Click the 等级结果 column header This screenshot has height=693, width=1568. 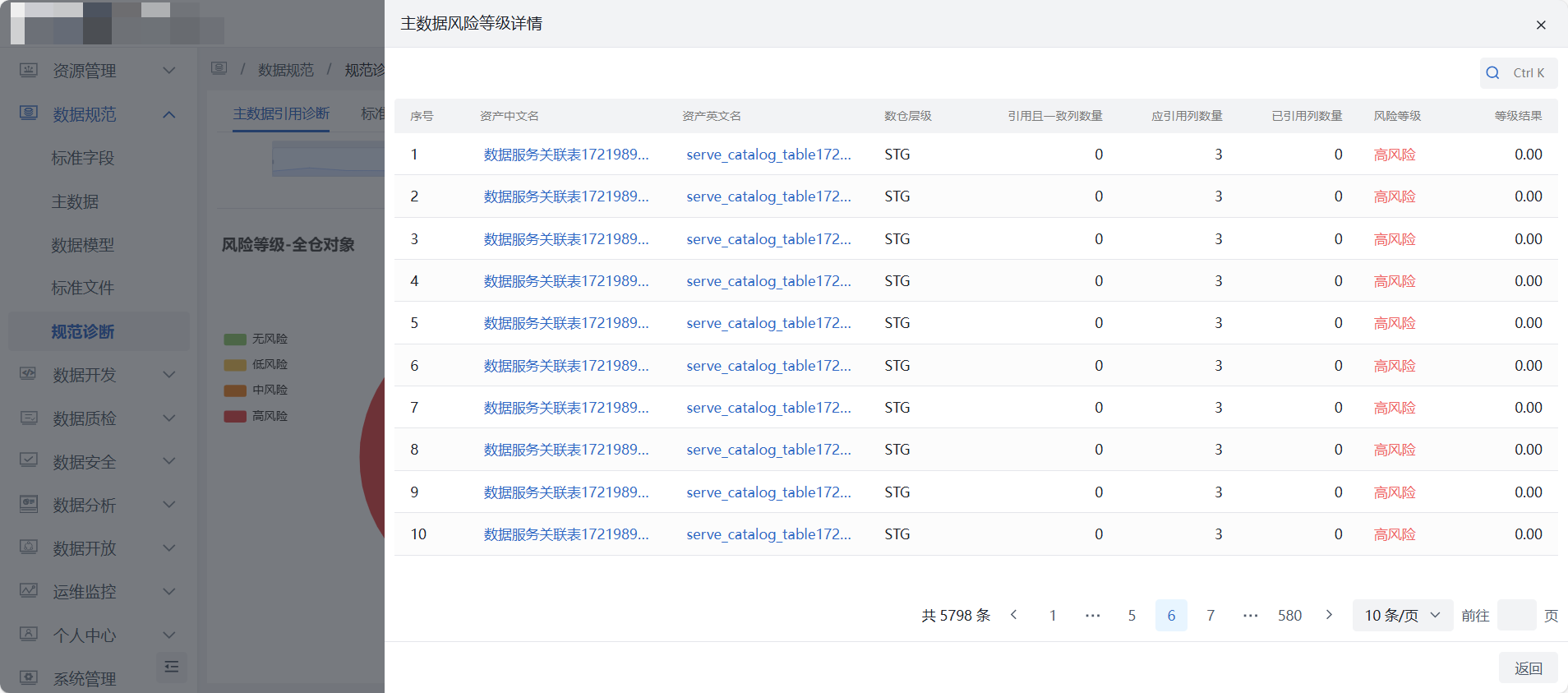(x=1518, y=116)
